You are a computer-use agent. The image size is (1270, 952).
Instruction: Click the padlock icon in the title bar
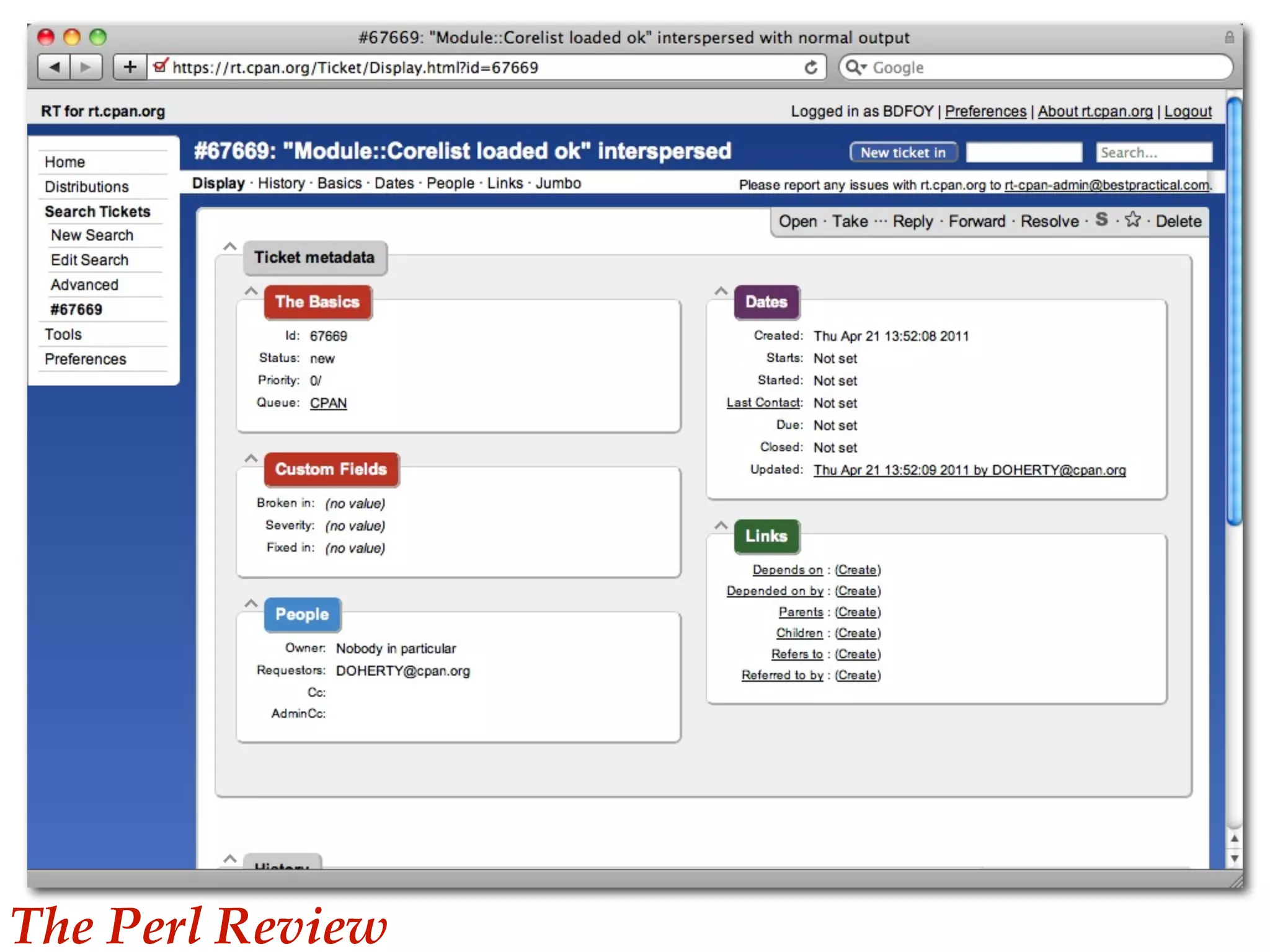pos(1228,38)
